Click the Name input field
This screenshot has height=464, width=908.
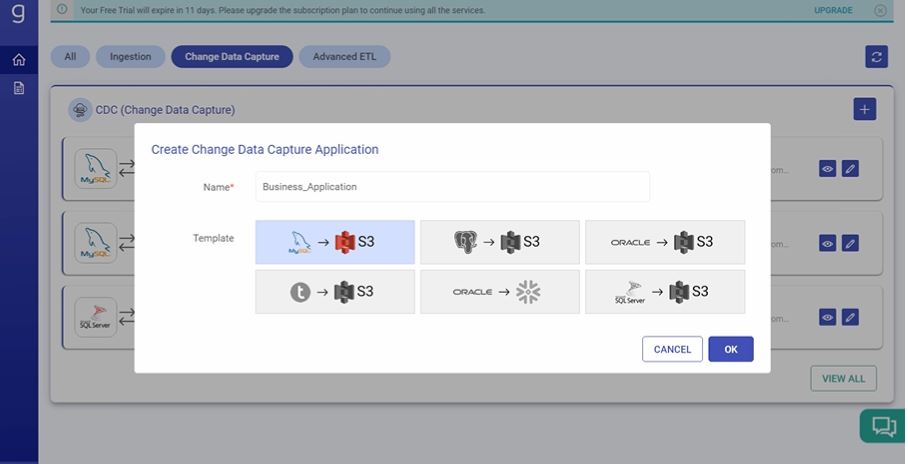pyautogui.click(x=452, y=187)
